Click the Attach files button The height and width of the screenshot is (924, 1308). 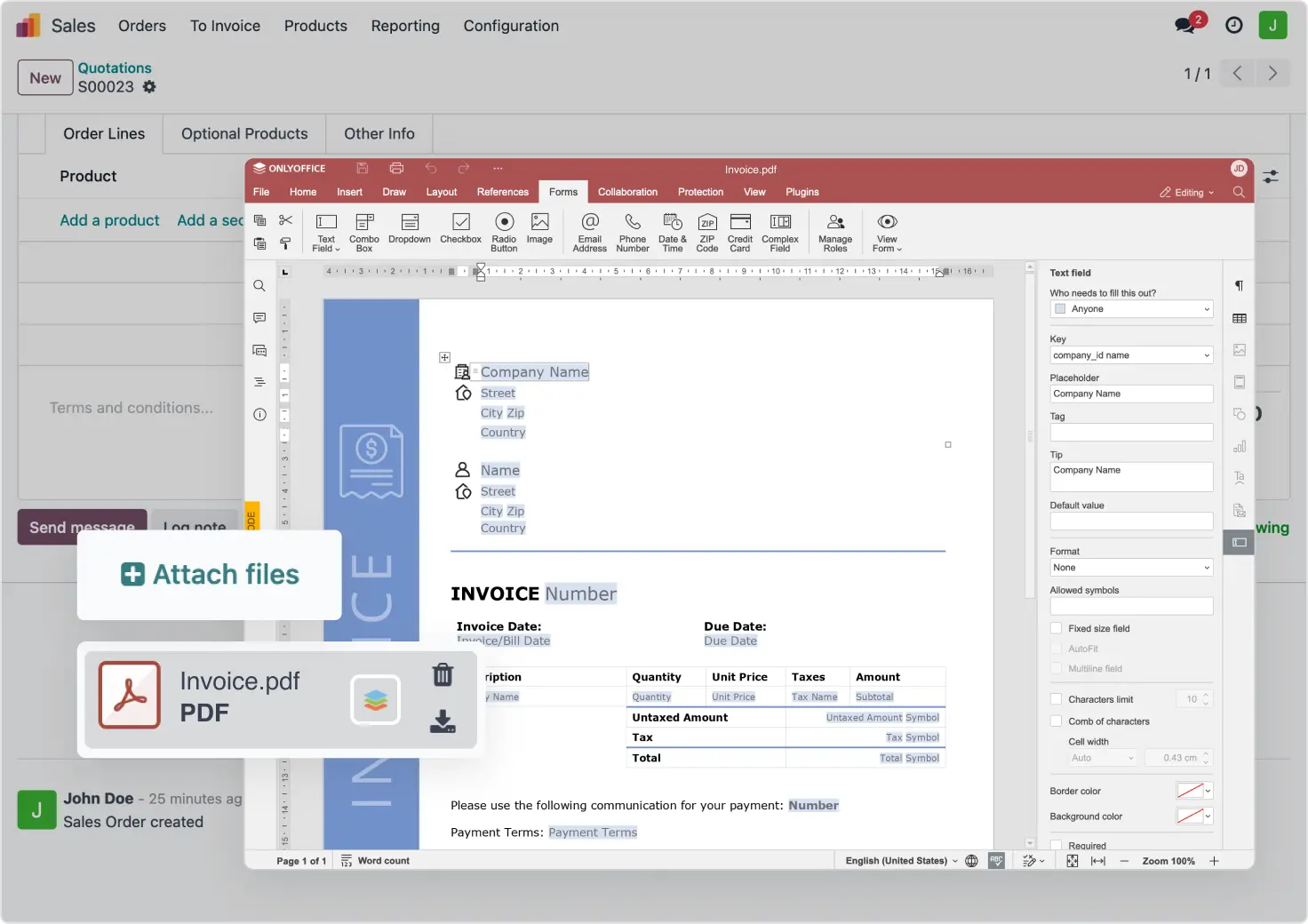tap(210, 575)
